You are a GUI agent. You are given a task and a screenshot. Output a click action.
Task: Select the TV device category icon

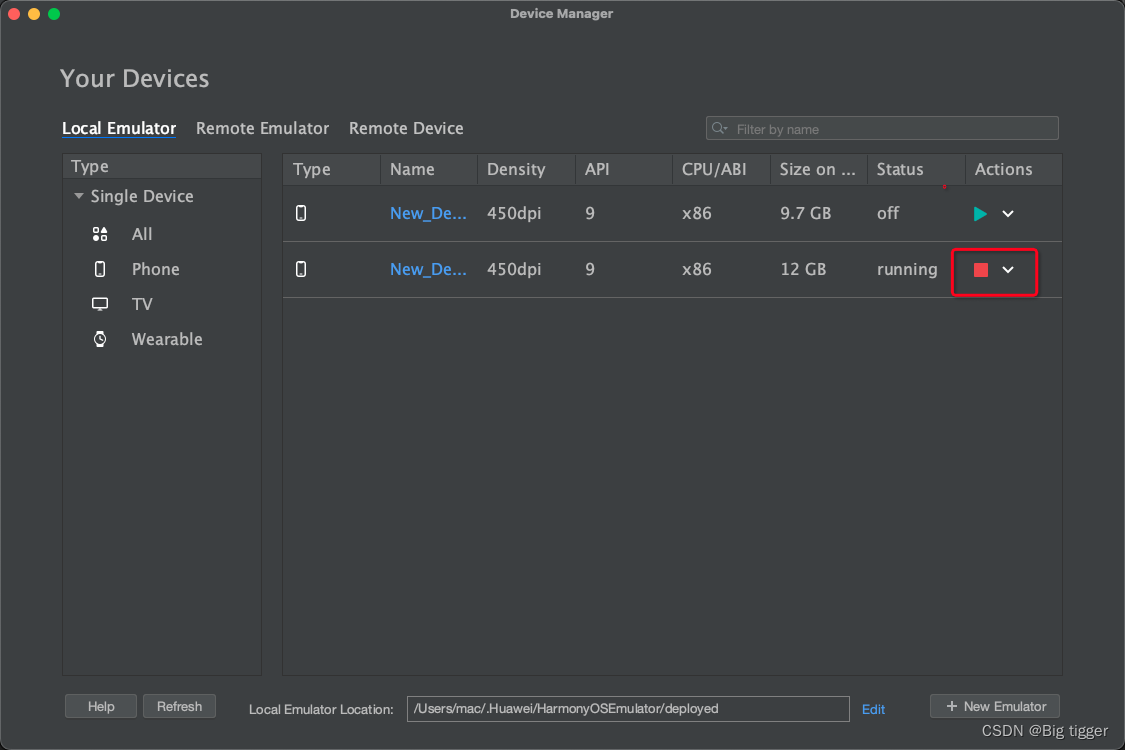coord(99,304)
